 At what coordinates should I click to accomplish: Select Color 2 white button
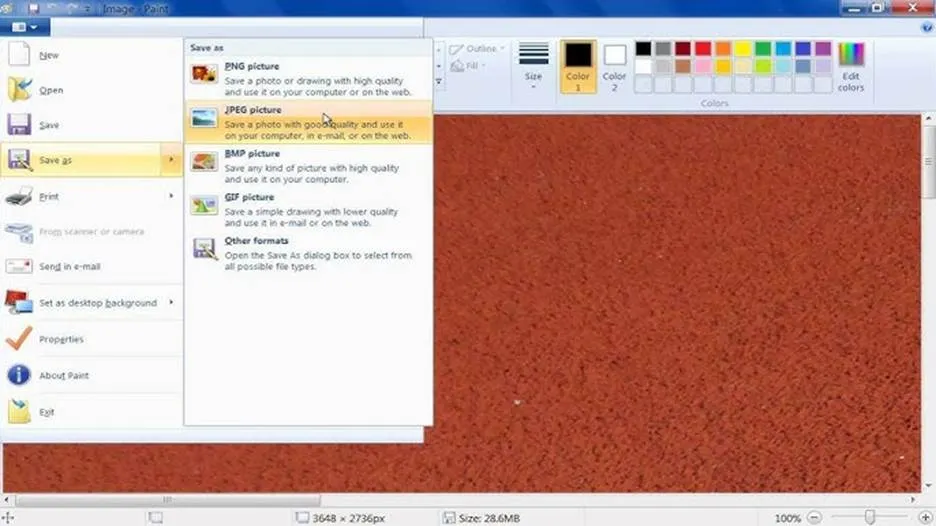coord(614,67)
